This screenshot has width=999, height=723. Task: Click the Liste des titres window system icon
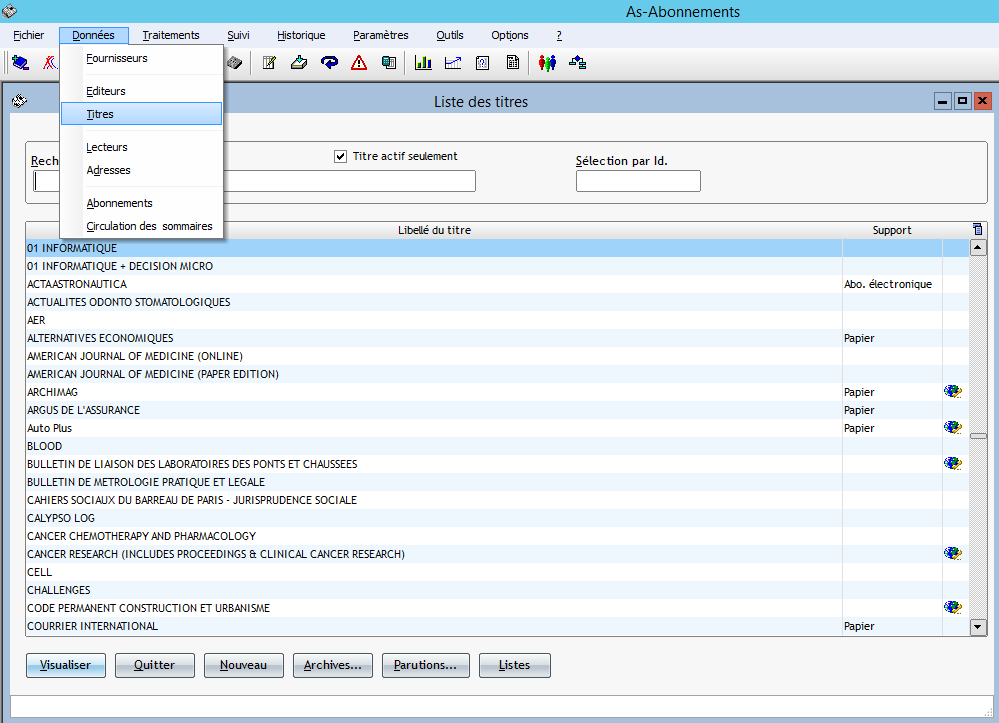click(20, 101)
